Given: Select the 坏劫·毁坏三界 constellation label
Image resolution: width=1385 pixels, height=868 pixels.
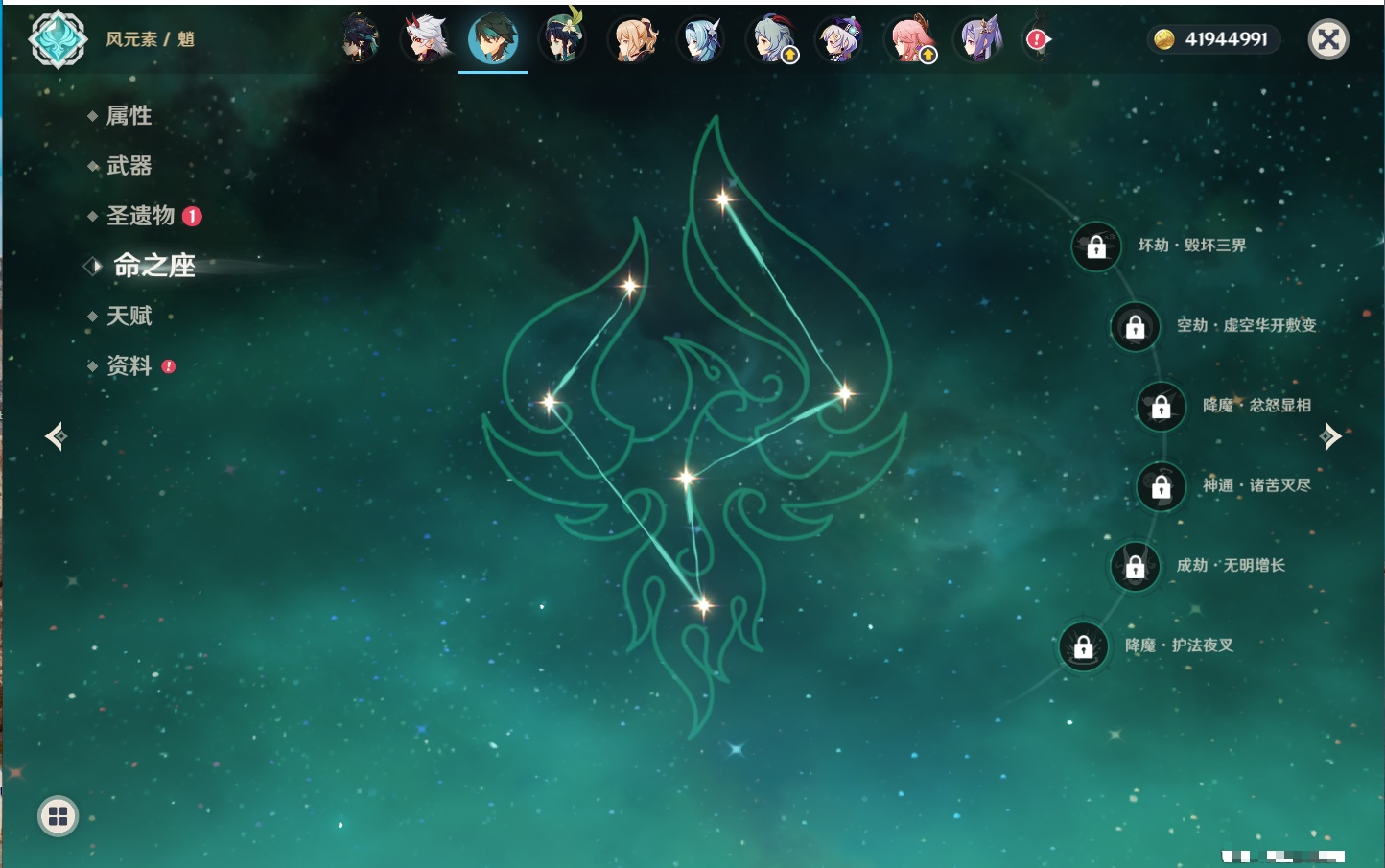Looking at the screenshot, I should tap(1192, 246).
